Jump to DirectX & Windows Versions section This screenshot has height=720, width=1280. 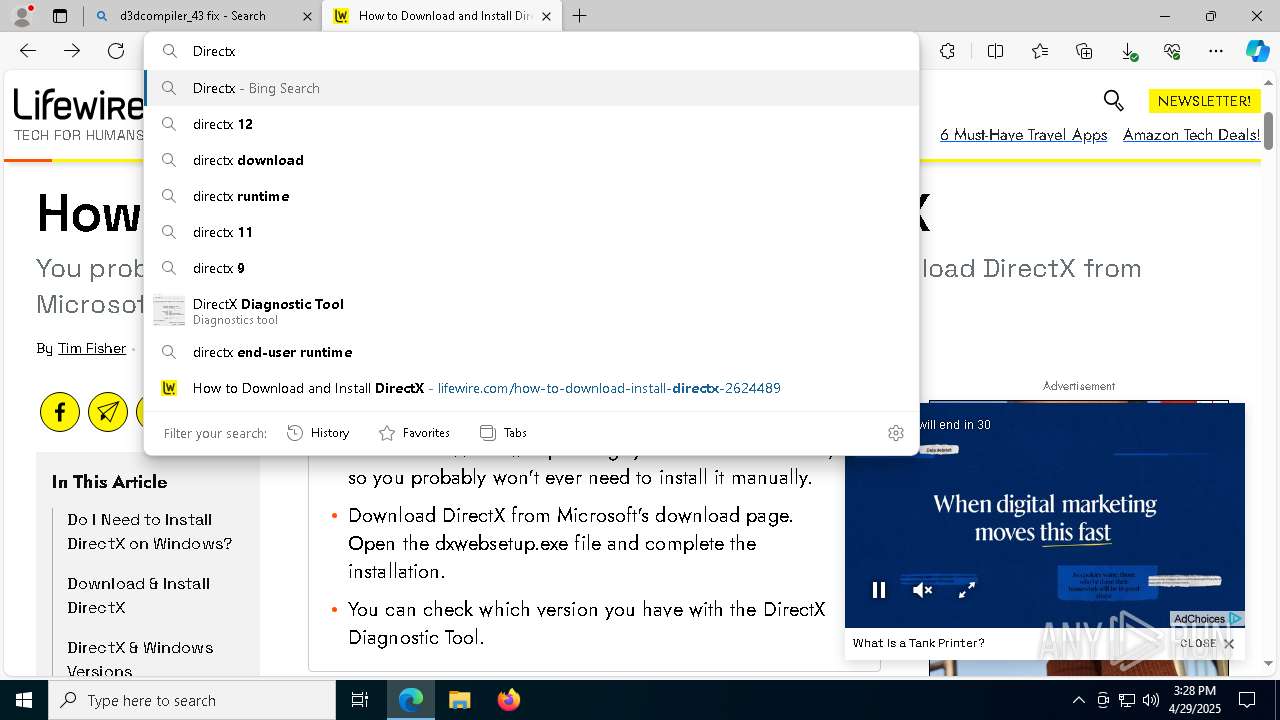140,660
